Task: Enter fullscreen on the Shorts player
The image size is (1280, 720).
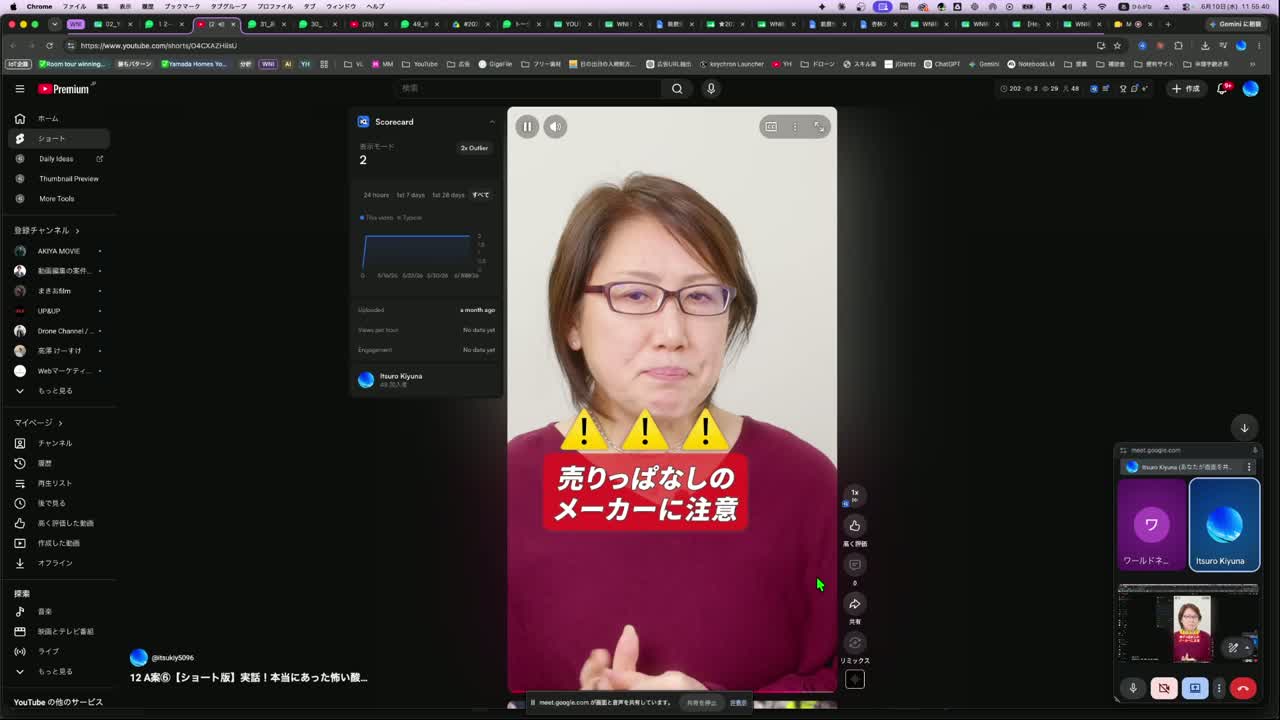Action: pos(819,127)
